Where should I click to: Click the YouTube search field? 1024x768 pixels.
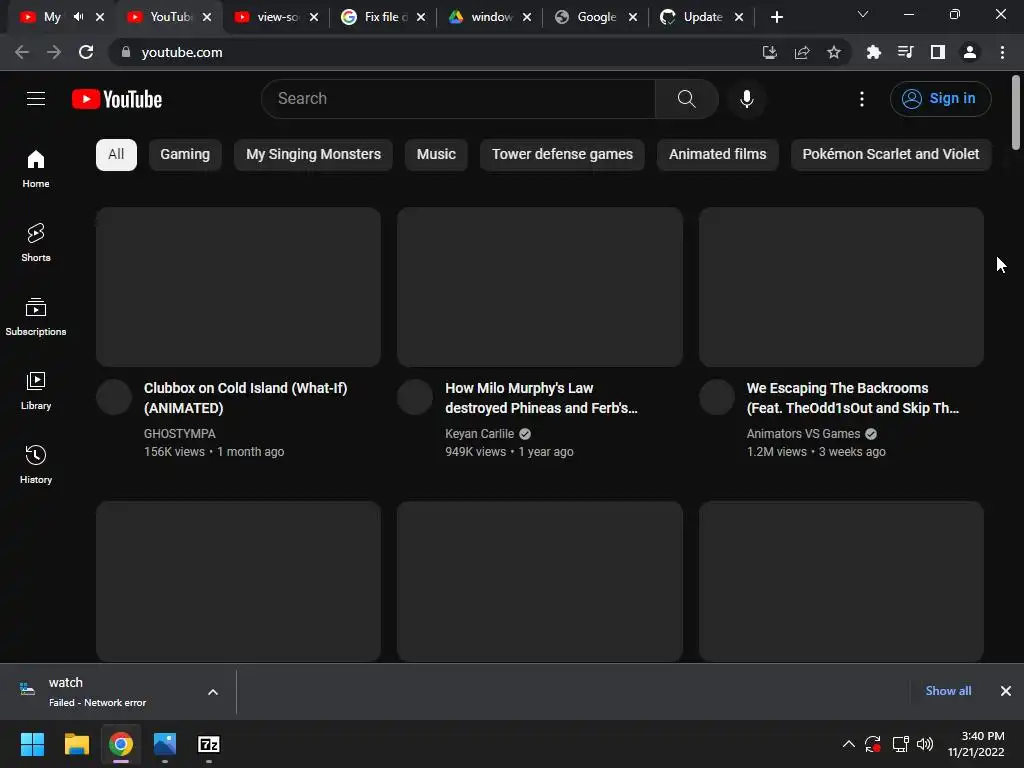[x=457, y=99]
